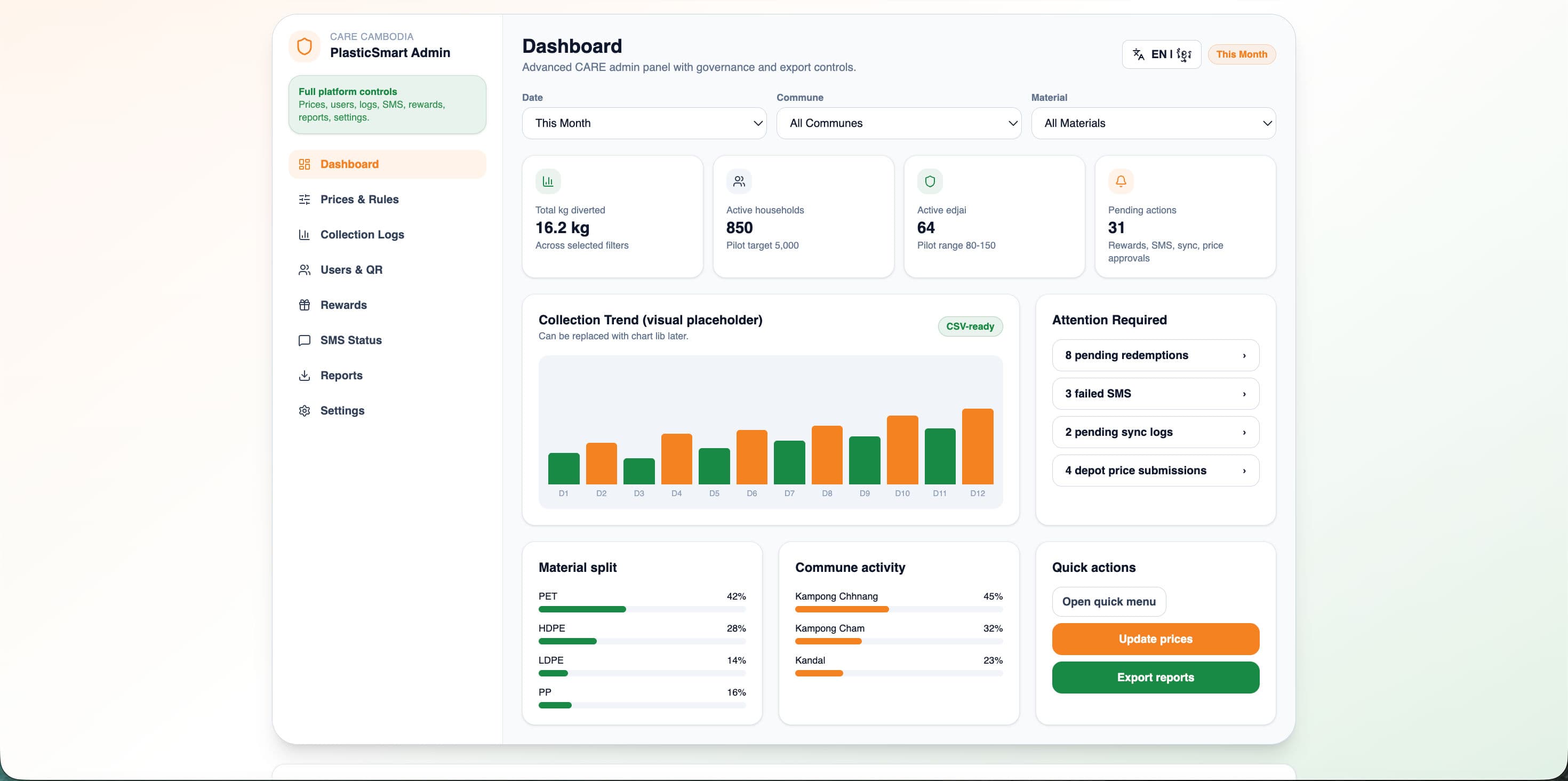Image resolution: width=1568 pixels, height=781 pixels.
Task: Click the arrow on 8 pending redemptions
Action: pyautogui.click(x=1244, y=355)
